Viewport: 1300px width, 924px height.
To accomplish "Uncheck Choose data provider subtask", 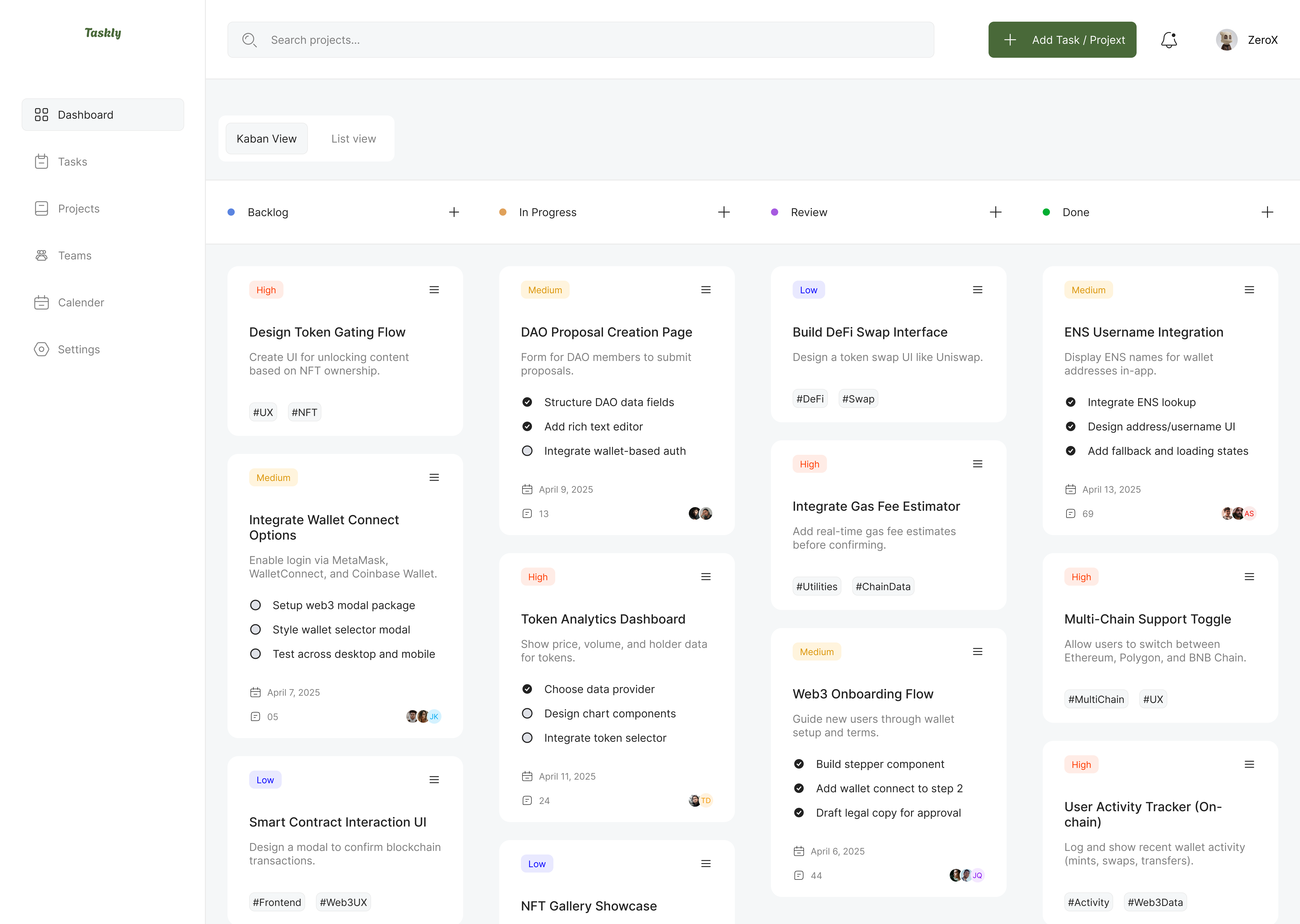I will pos(527,689).
